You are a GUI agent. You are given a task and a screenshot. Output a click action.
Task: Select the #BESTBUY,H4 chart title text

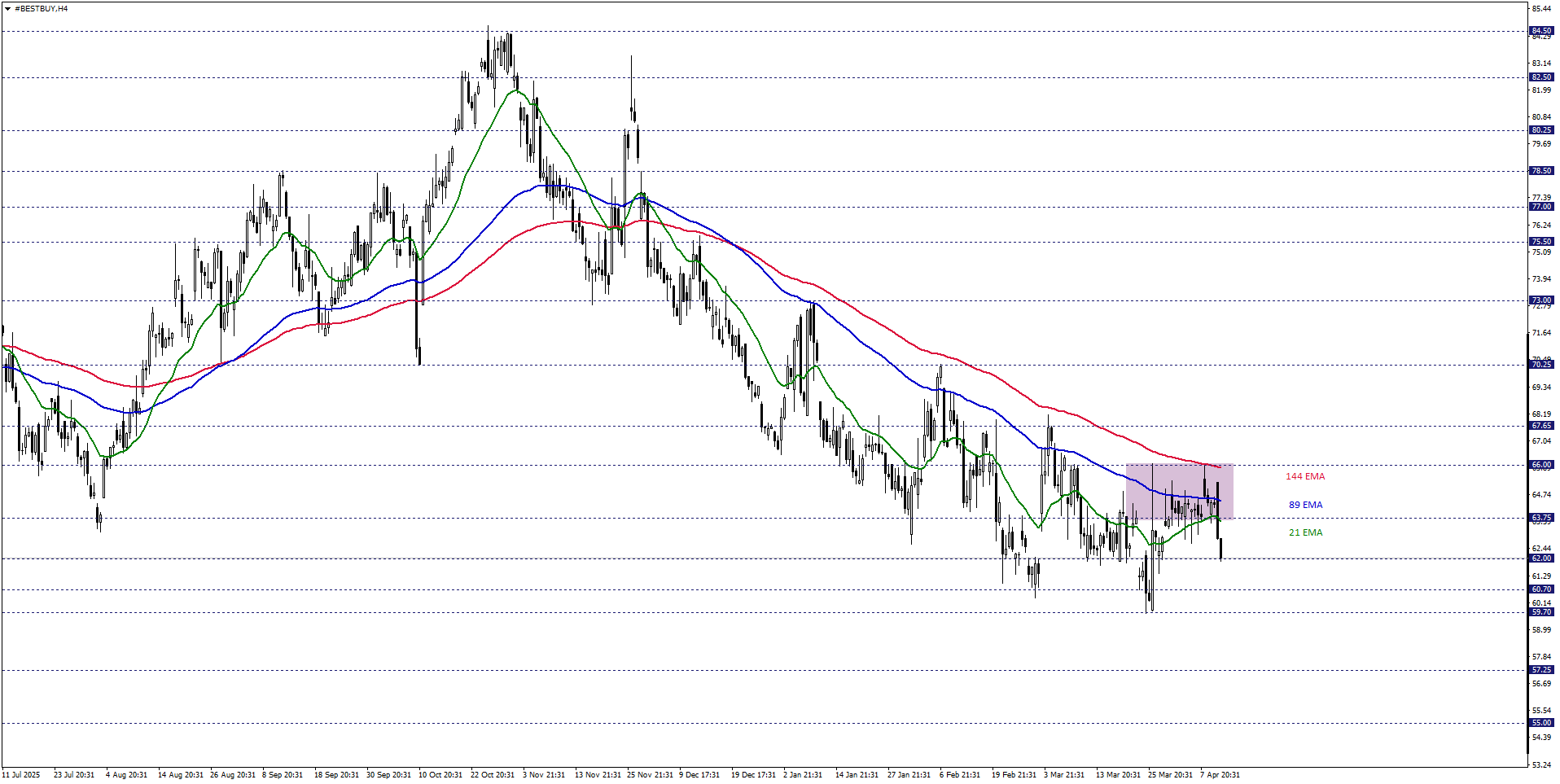[x=42, y=8]
